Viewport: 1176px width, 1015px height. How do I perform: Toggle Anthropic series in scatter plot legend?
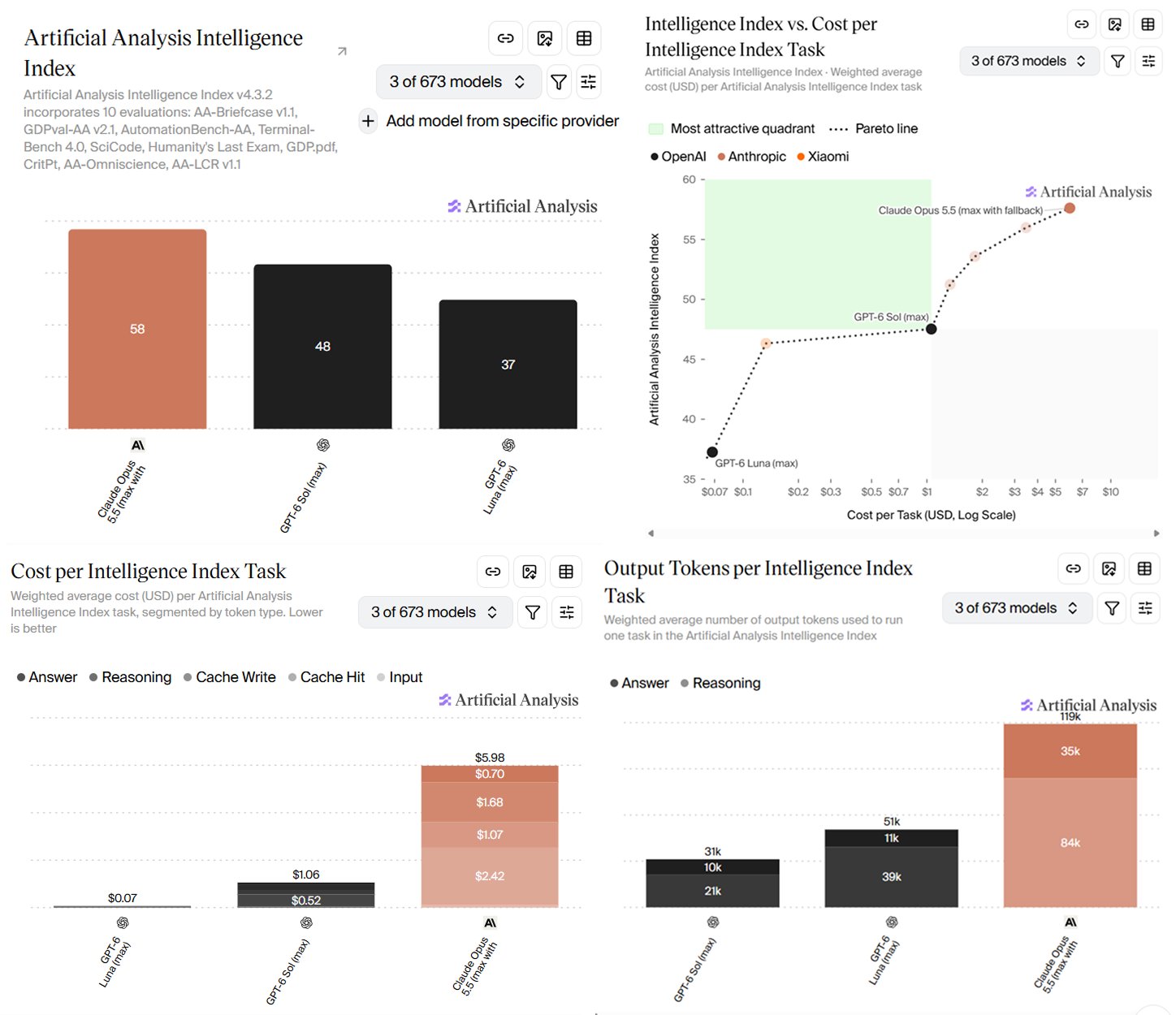tap(751, 157)
